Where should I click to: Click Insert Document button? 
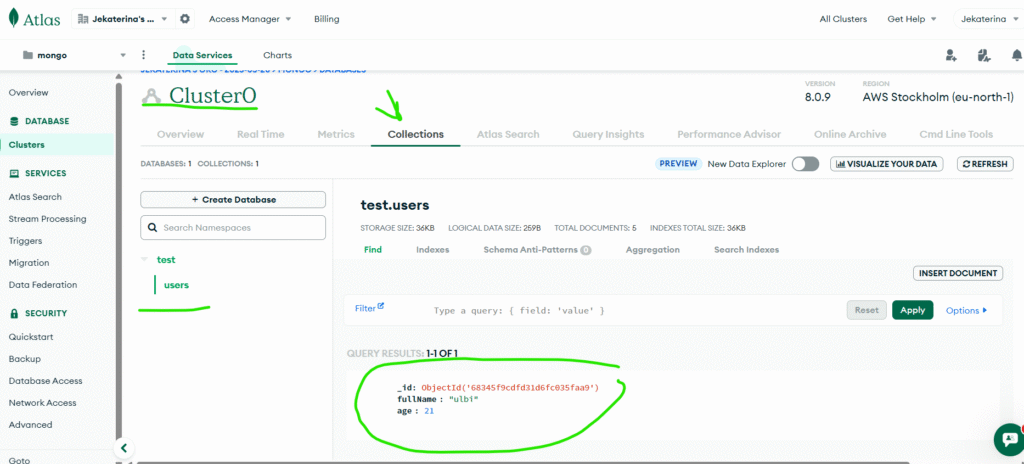tap(958, 273)
